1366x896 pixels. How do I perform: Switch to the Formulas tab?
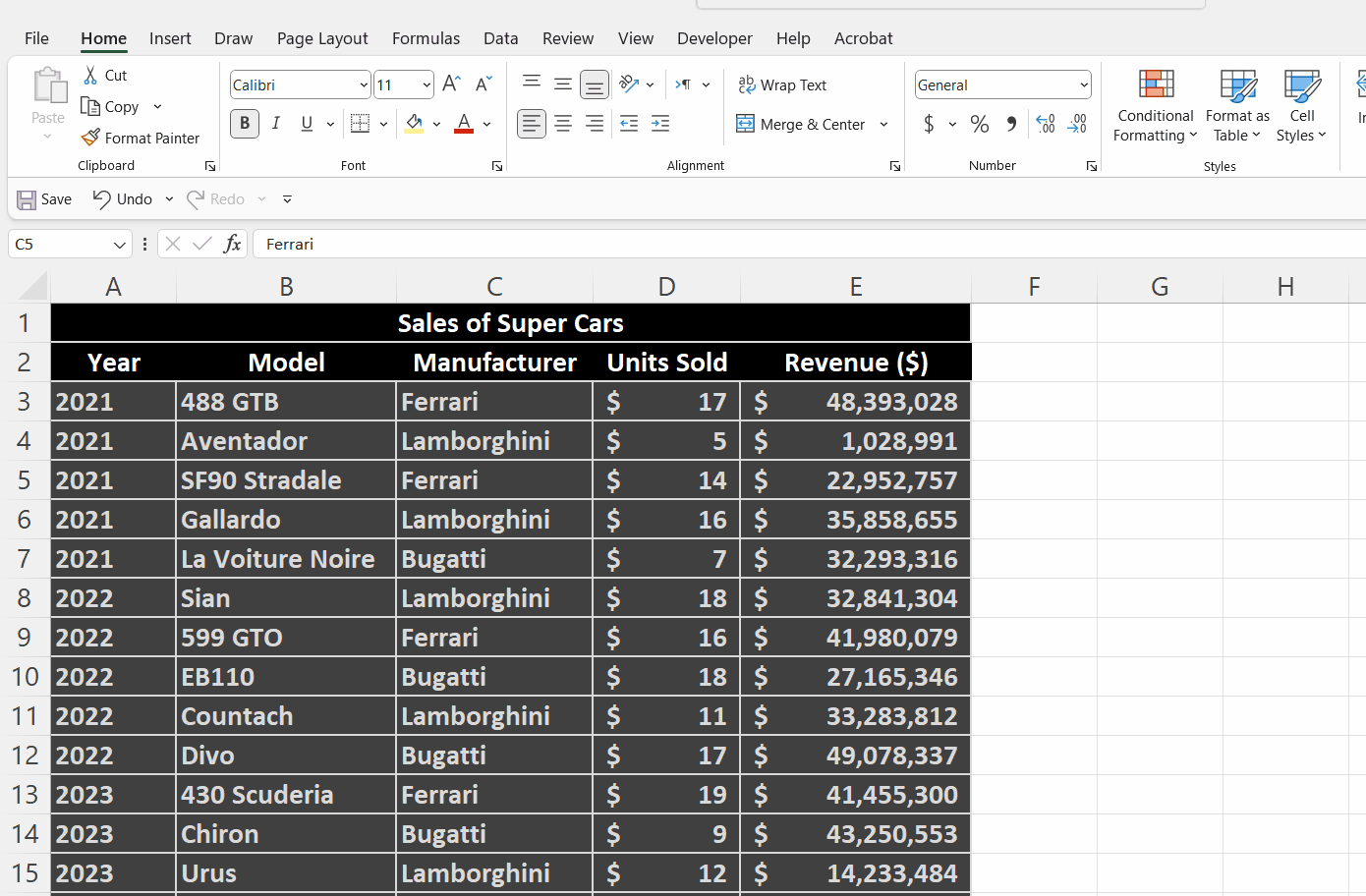coord(426,38)
